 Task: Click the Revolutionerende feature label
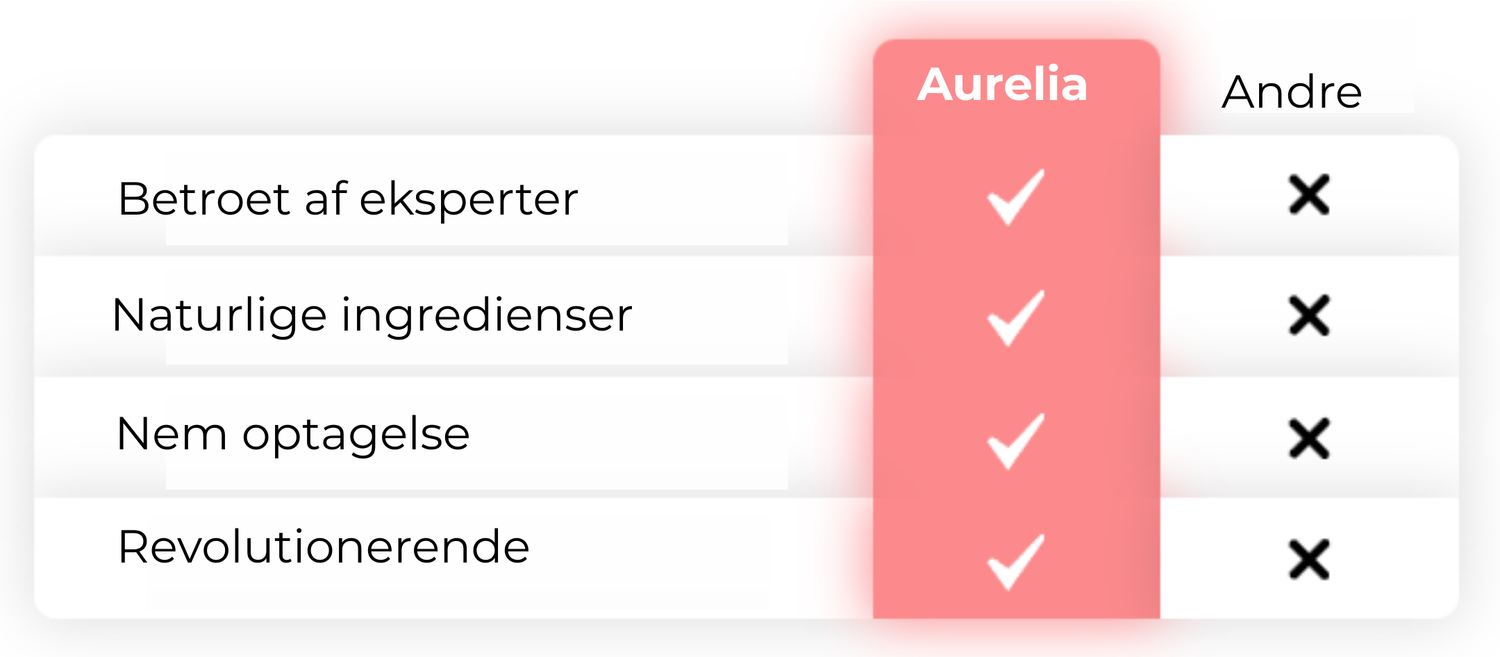322,547
